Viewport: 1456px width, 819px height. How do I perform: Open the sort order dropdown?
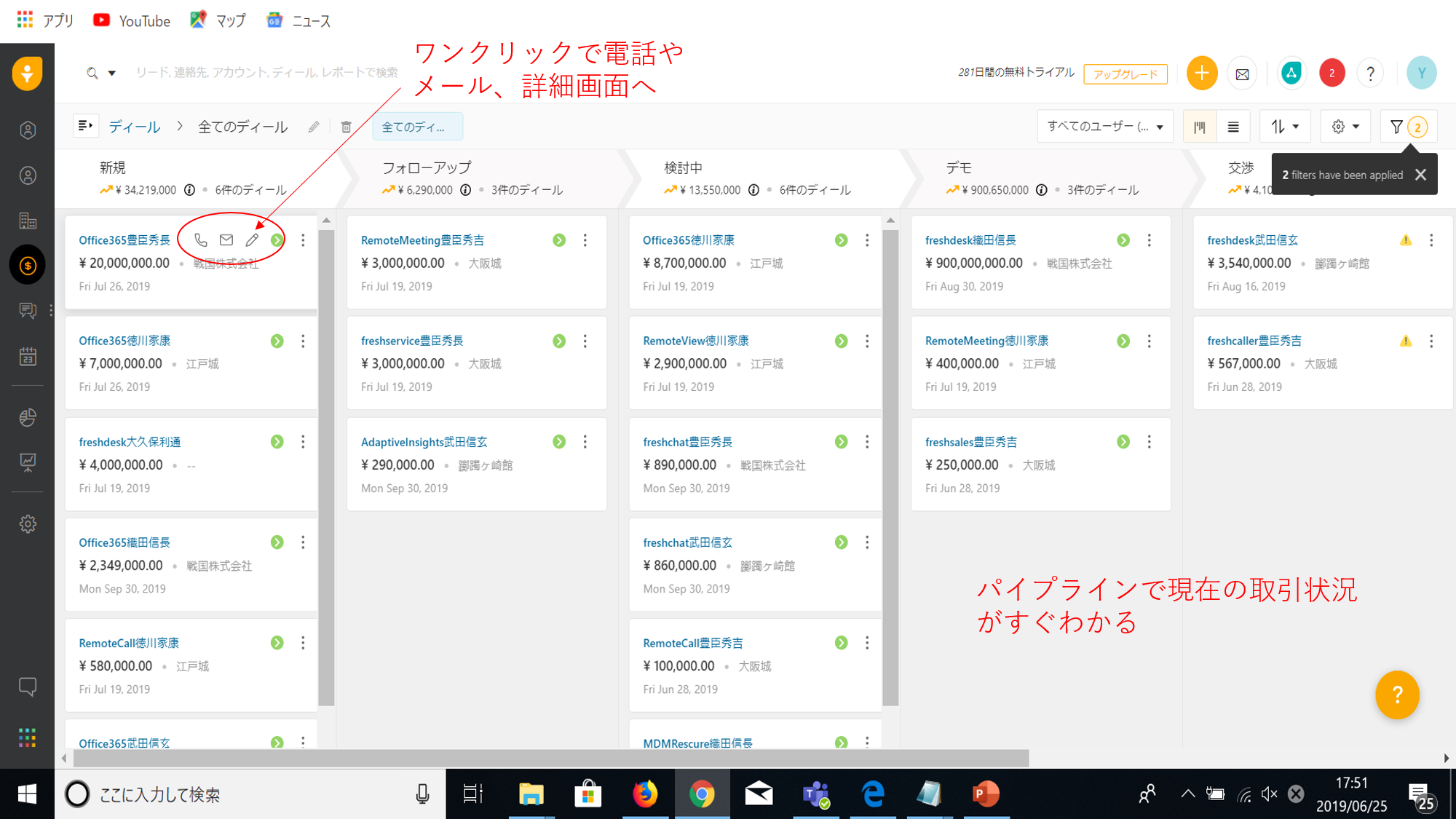click(1284, 127)
